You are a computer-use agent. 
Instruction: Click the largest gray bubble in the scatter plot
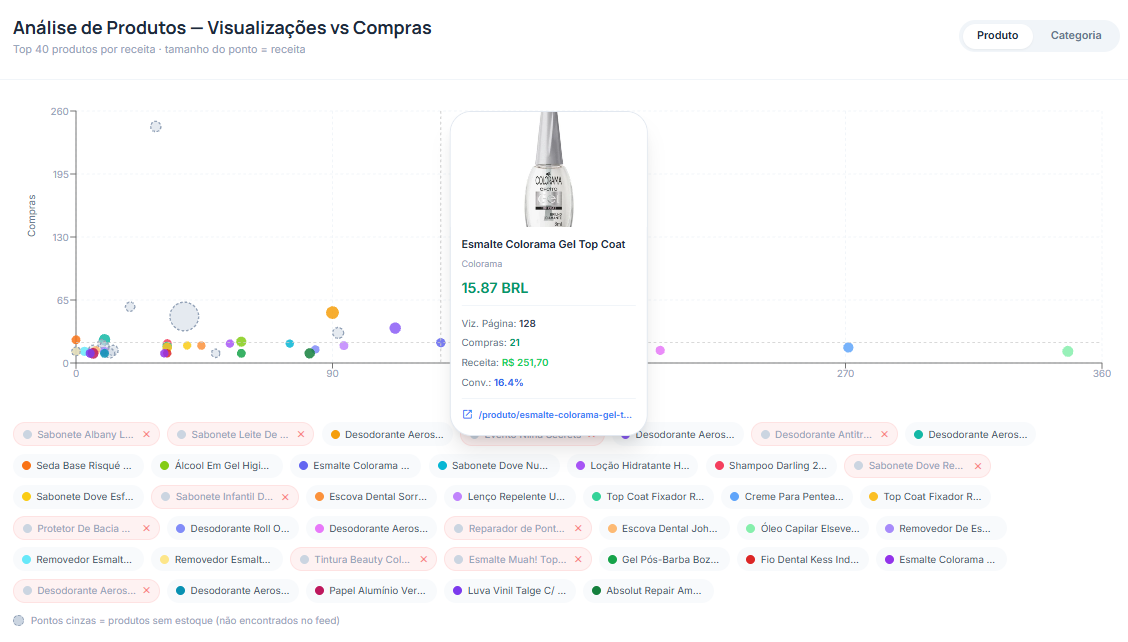[184, 317]
